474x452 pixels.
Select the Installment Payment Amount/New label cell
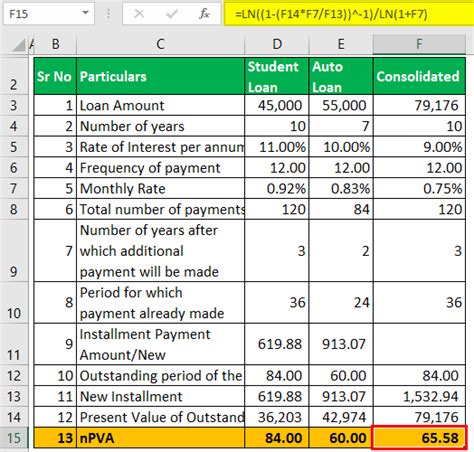pyautogui.click(x=160, y=344)
